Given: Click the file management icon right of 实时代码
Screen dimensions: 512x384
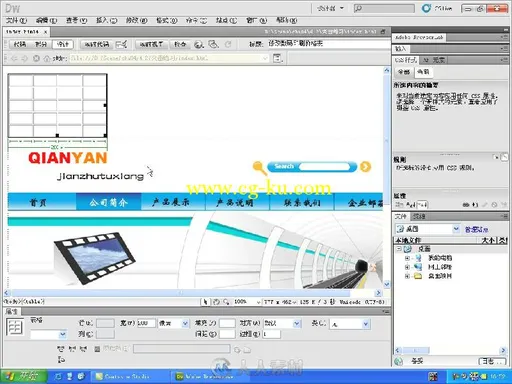Looking at the screenshot, I should pyautogui.click(x=121, y=44).
